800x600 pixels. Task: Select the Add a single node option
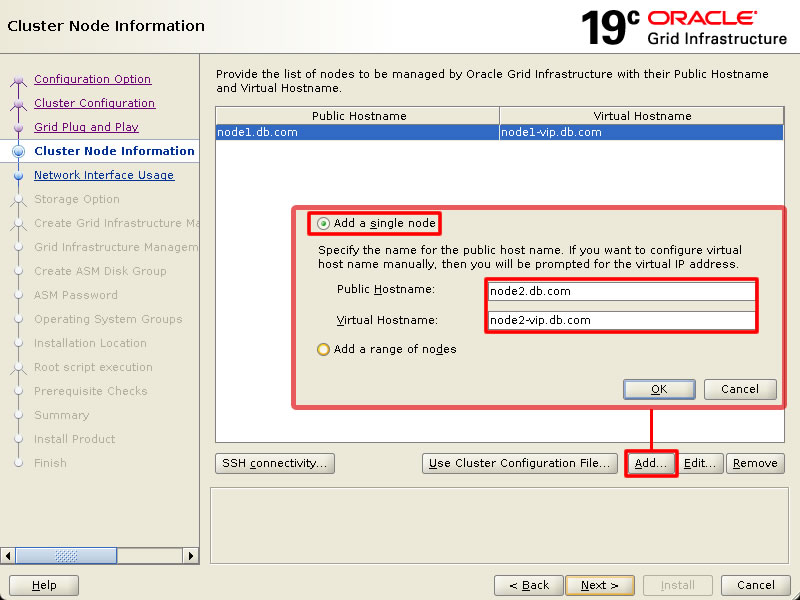(x=376, y=223)
